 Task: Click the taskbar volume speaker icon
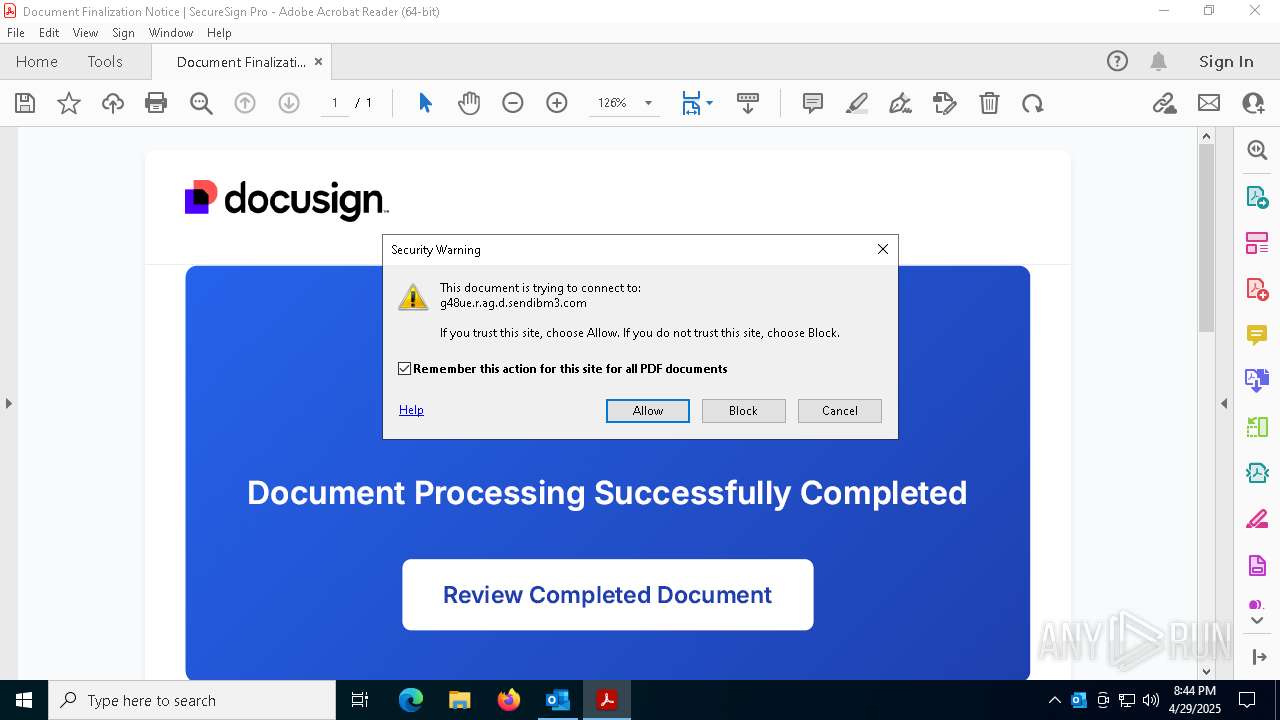(1151, 700)
